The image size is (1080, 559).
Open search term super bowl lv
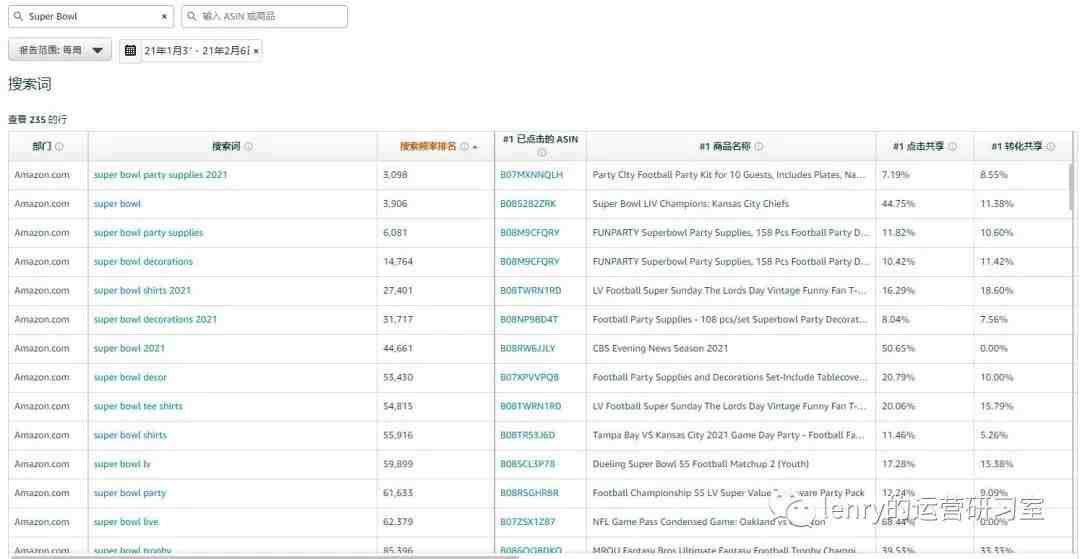click(x=122, y=464)
